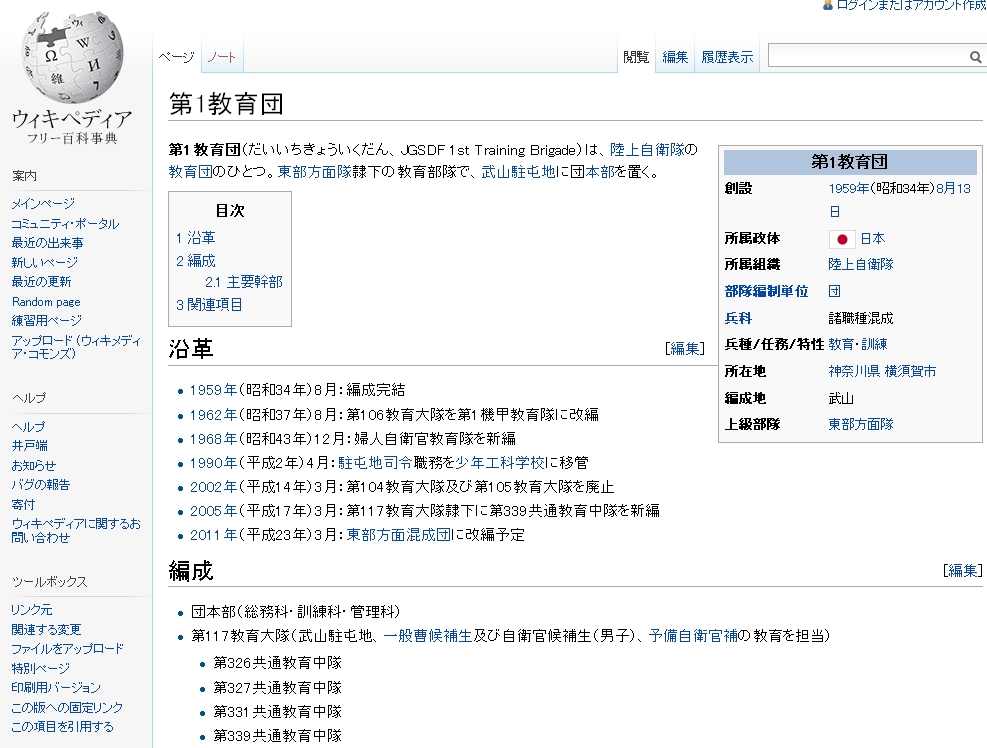The width and height of the screenshot is (987, 748).
Task: Click [編集] beside 沿革 heading
Action: [685, 348]
